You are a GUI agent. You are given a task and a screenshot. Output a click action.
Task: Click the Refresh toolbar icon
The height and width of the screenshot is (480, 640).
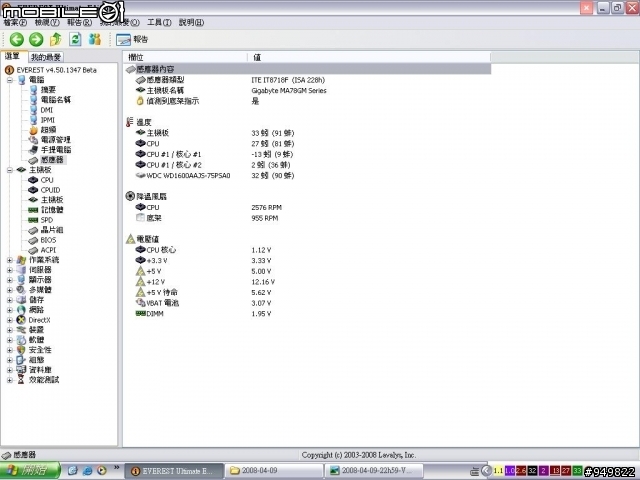pos(75,39)
